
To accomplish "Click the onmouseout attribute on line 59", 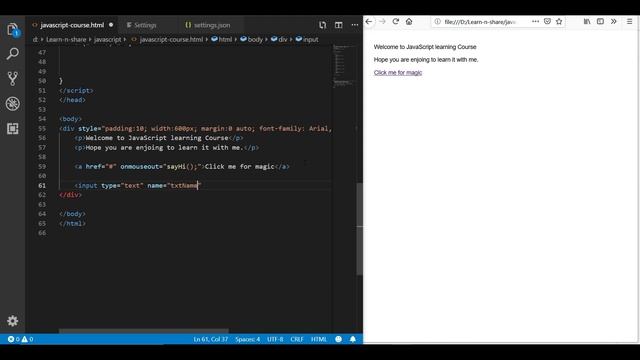I will pos(139,167).
